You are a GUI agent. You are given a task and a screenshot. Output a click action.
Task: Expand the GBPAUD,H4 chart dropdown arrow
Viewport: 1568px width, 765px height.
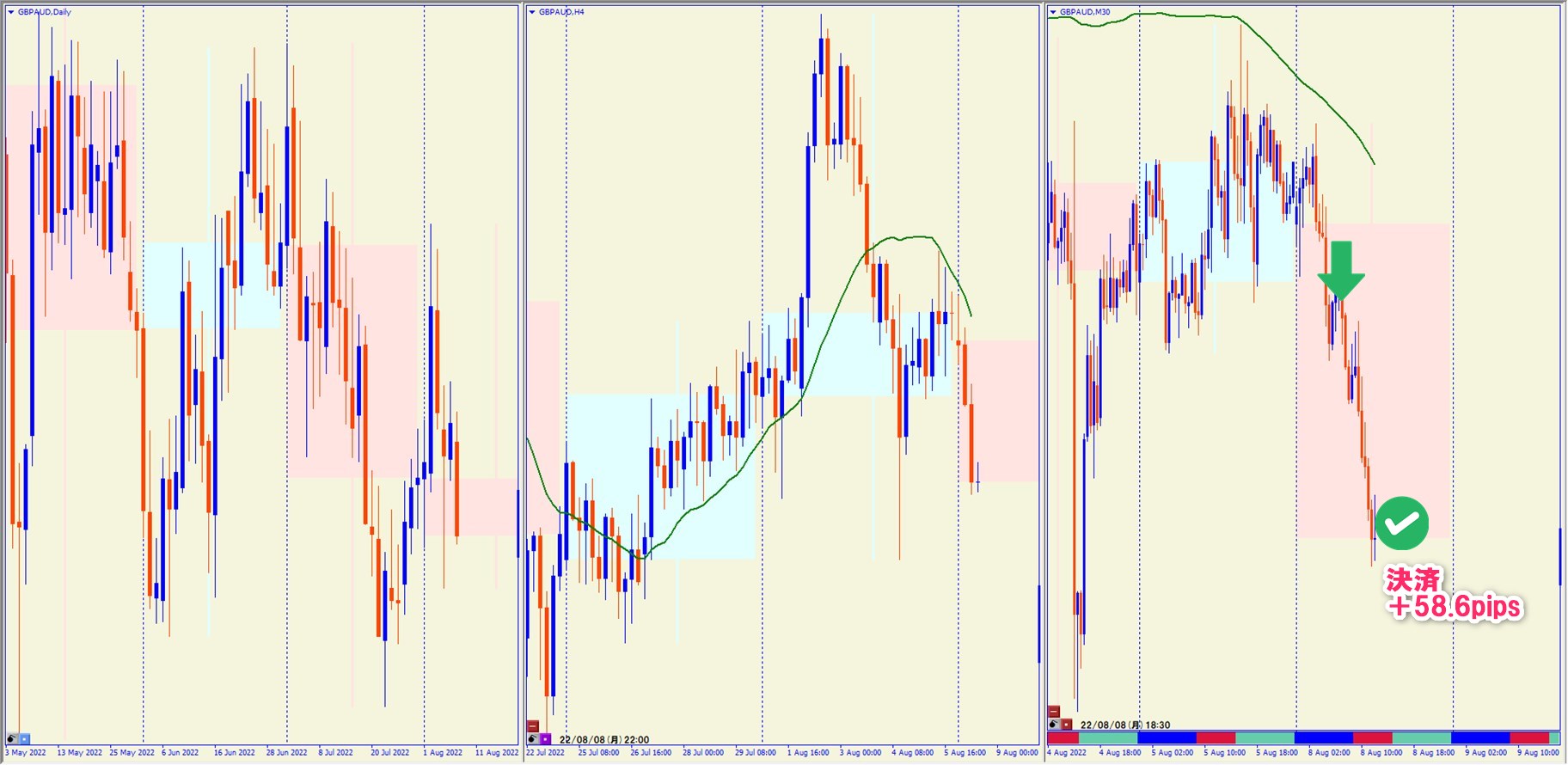pos(532,12)
